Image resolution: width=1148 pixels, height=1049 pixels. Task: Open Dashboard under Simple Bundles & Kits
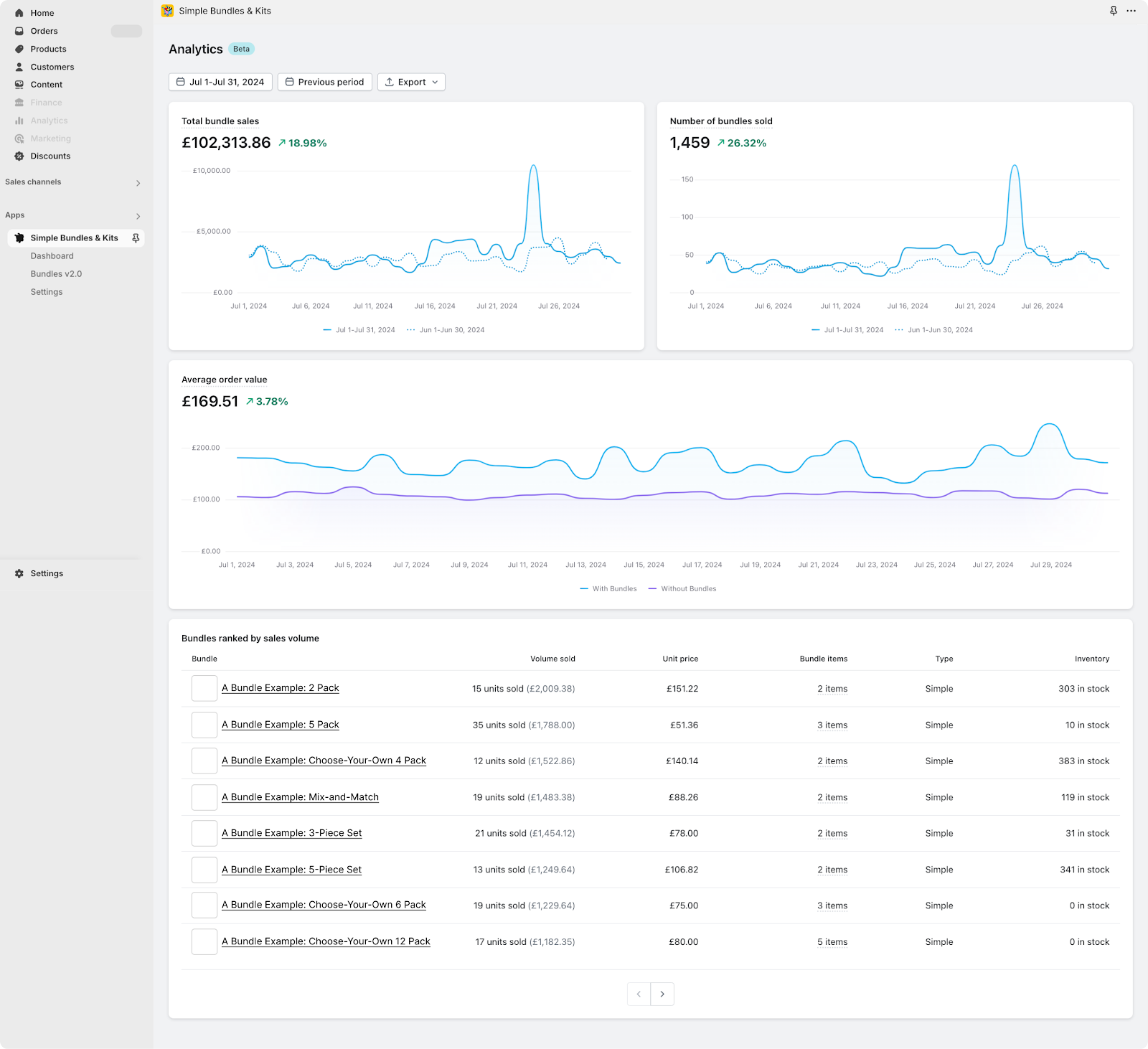click(52, 256)
